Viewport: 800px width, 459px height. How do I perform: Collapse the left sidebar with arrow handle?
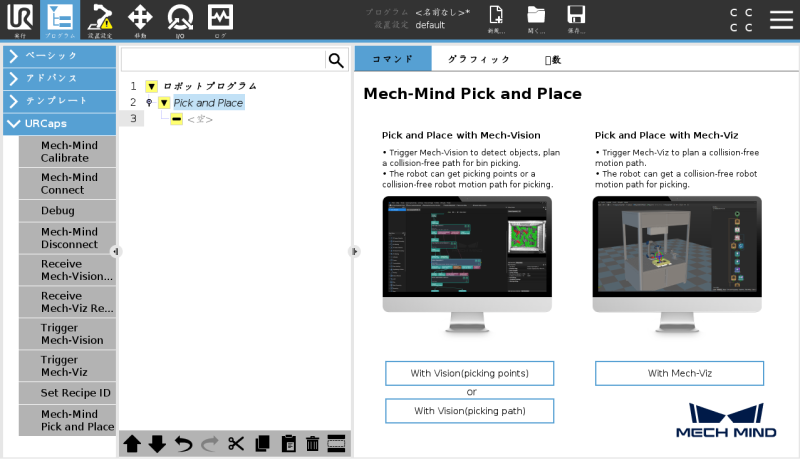pyautogui.click(x=116, y=251)
